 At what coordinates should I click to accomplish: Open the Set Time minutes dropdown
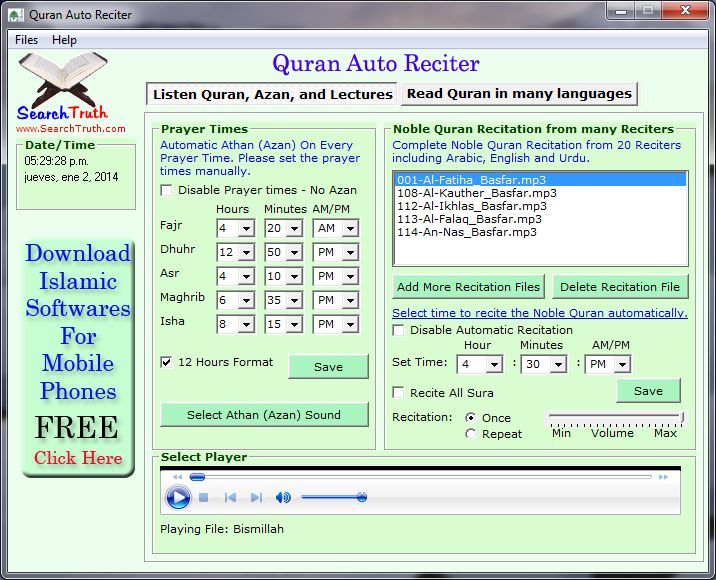point(558,364)
